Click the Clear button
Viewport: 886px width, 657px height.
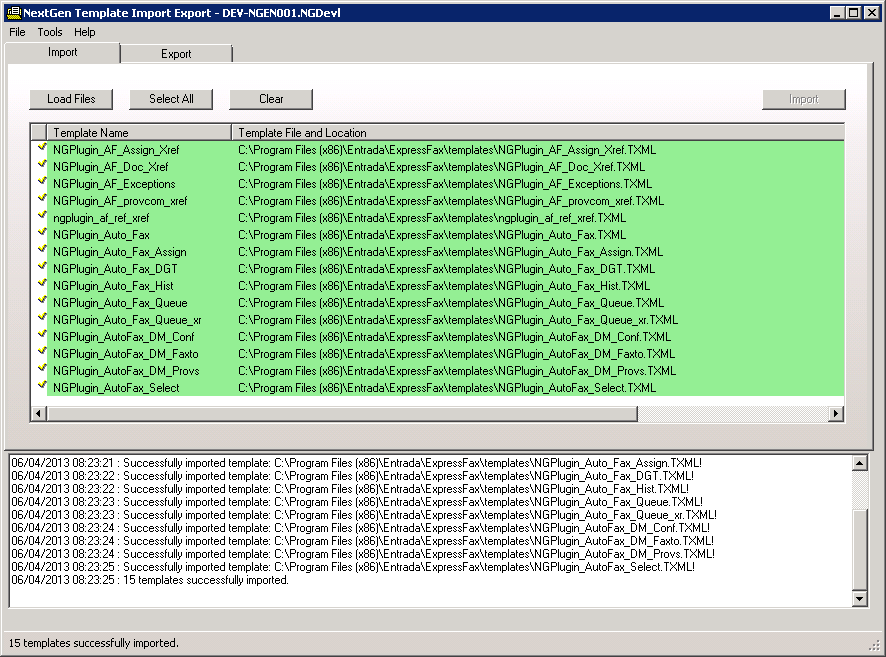coord(271,99)
